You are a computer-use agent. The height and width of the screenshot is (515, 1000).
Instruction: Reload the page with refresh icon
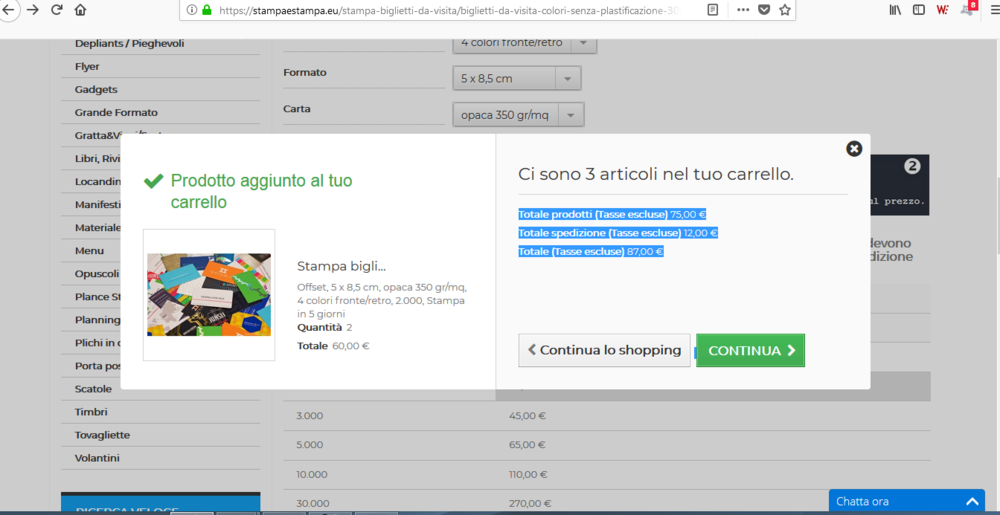click(57, 10)
